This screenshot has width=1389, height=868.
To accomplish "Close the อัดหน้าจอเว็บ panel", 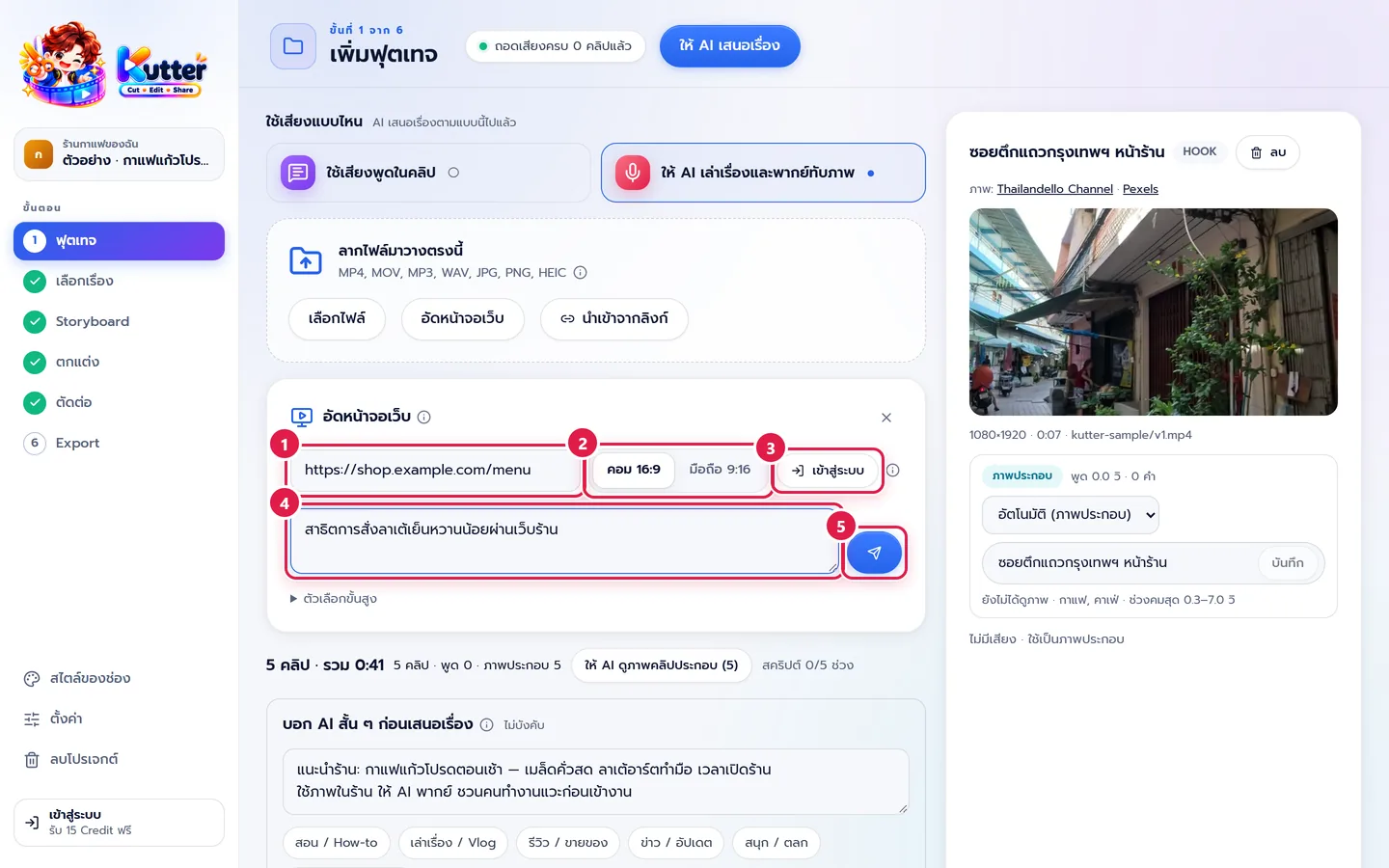I will [886, 418].
